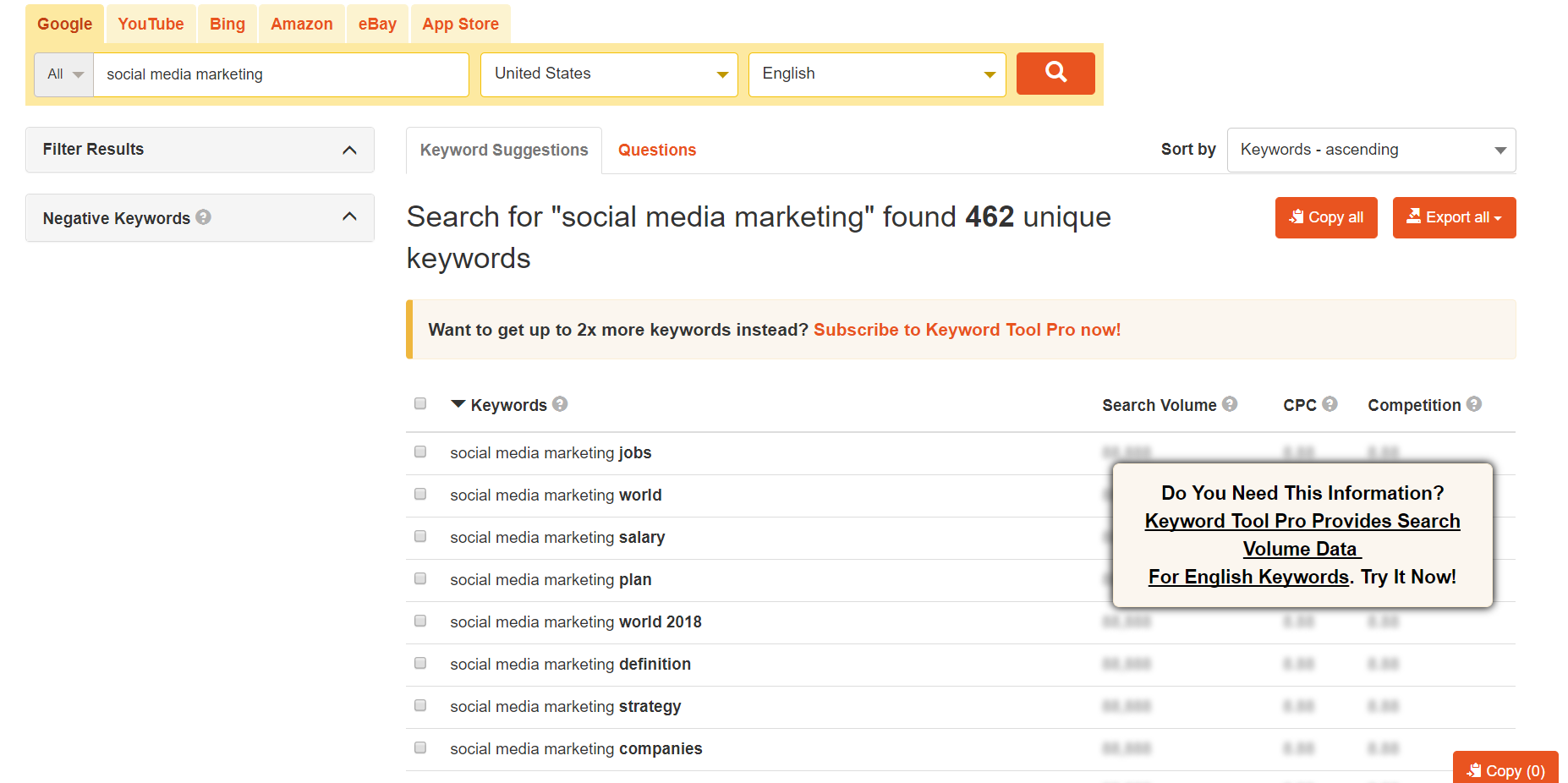
Task: Open the English language dropdown
Action: tap(877, 74)
